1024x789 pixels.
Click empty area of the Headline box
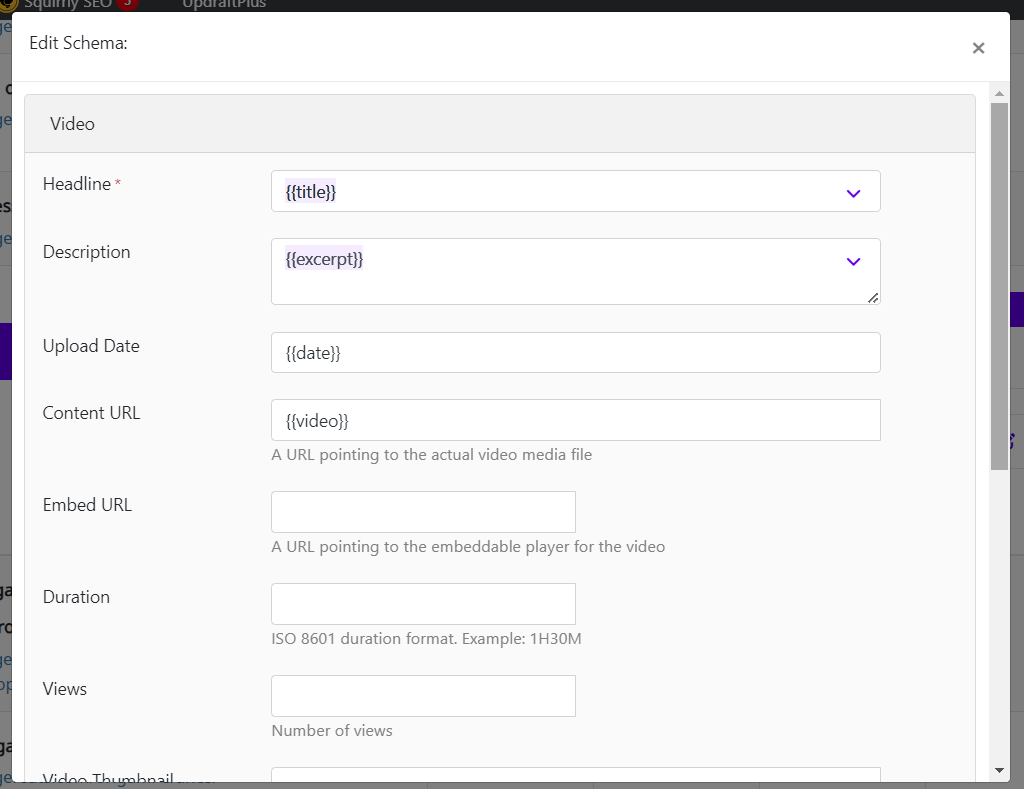coord(588,191)
